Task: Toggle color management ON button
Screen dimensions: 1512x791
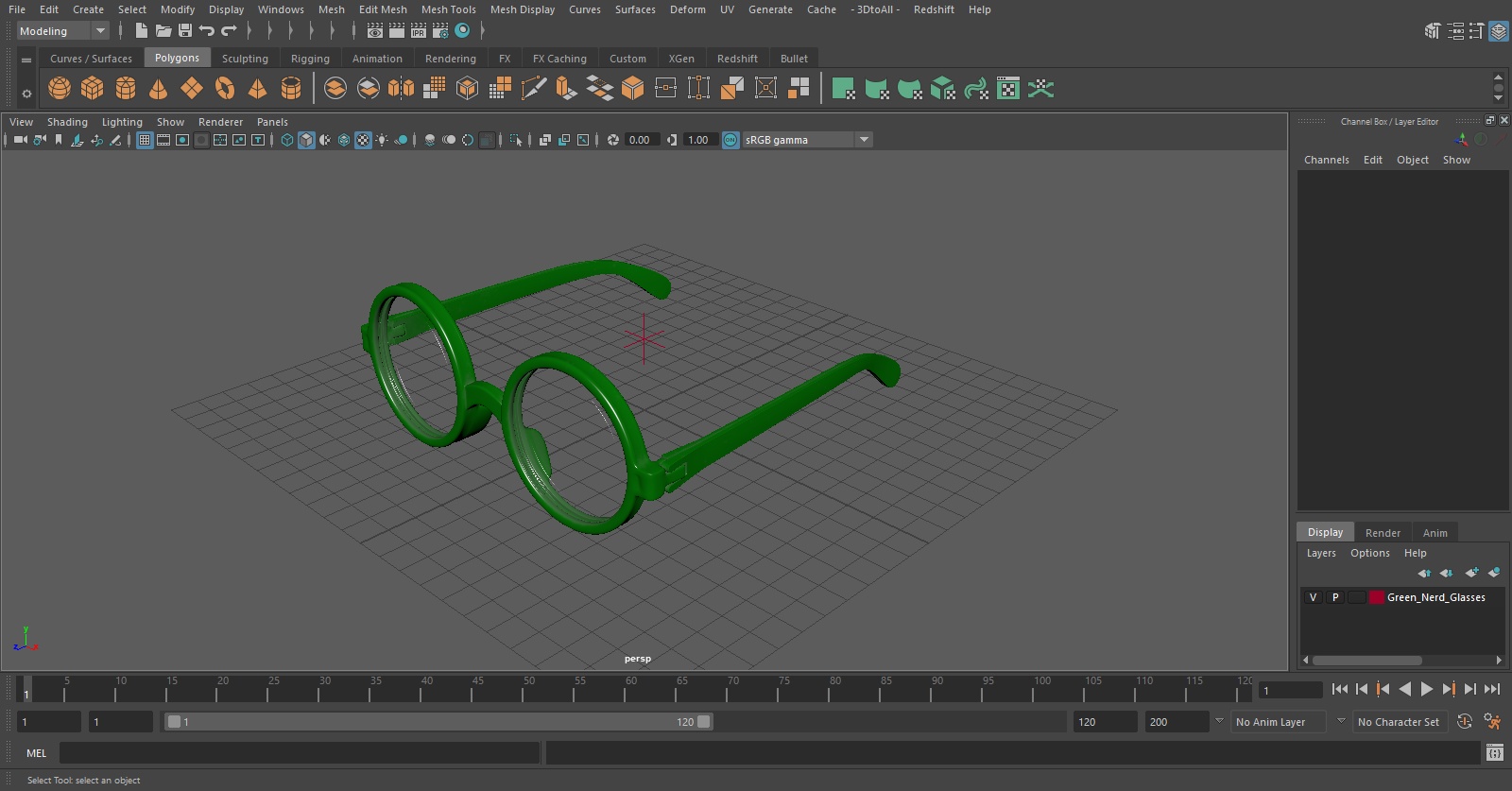Action: [730, 140]
